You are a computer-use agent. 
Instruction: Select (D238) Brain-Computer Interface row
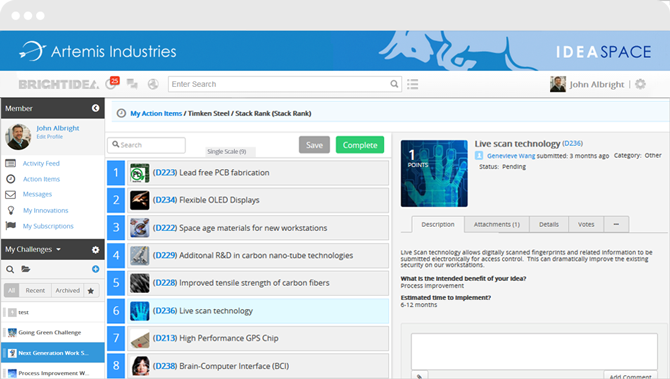point(258,366)
